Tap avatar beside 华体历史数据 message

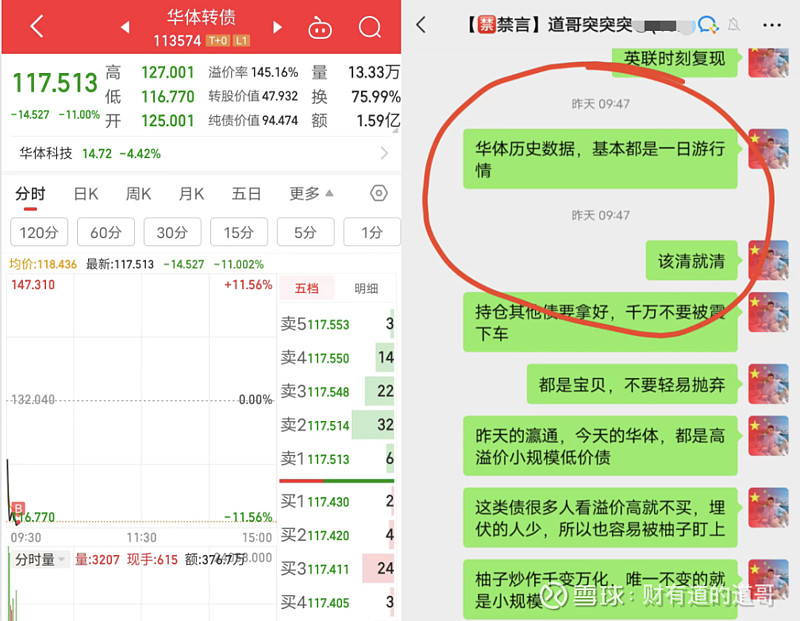point(768,148)
